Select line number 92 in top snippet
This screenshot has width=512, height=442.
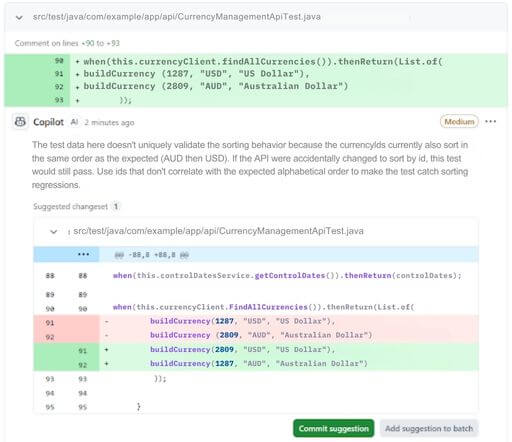pos(59,87)
